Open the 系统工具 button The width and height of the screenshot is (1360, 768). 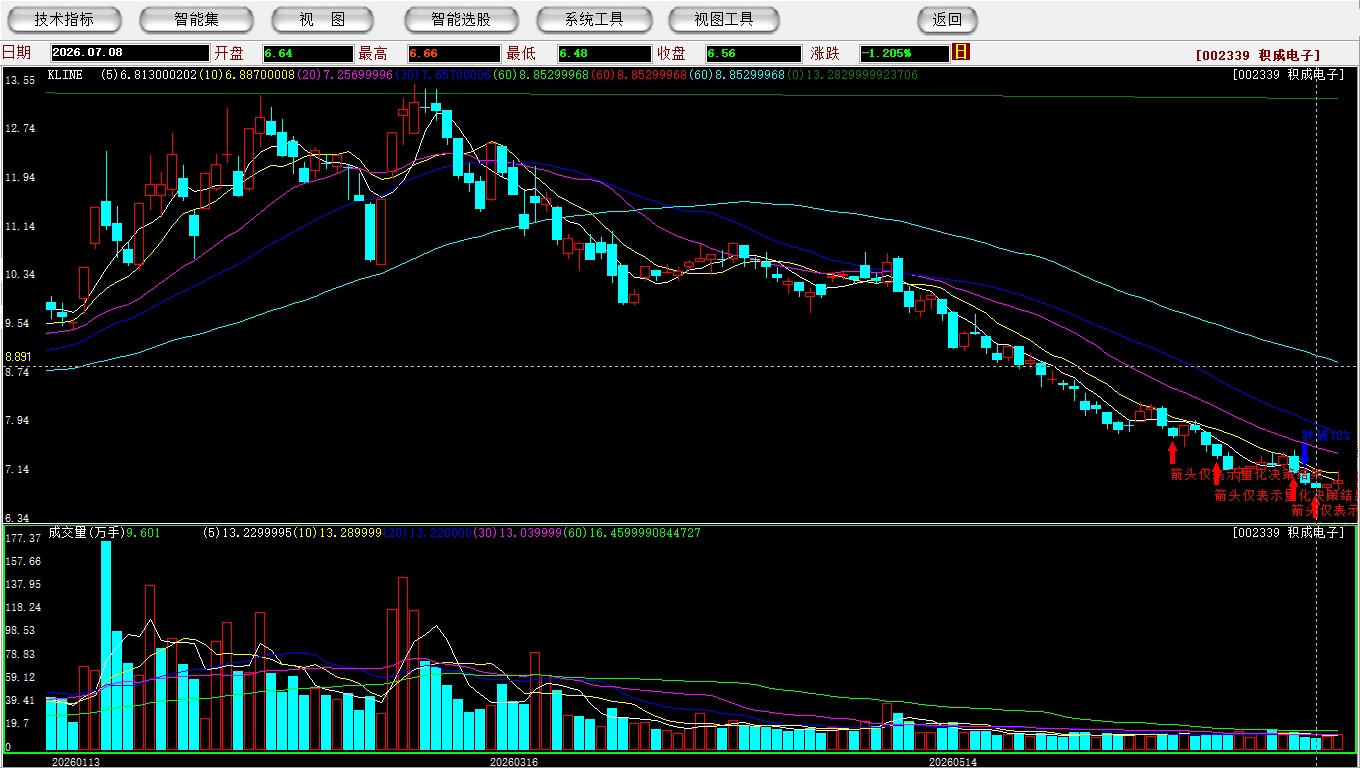point(594,19)
